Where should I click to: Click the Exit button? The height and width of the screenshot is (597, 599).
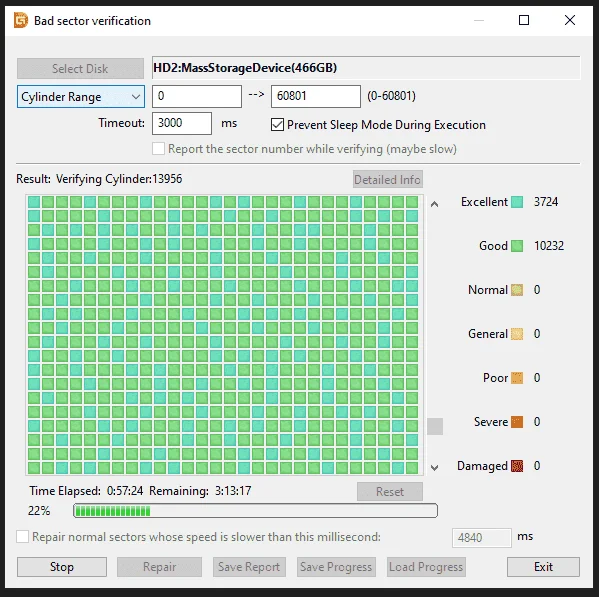point(543,567)
